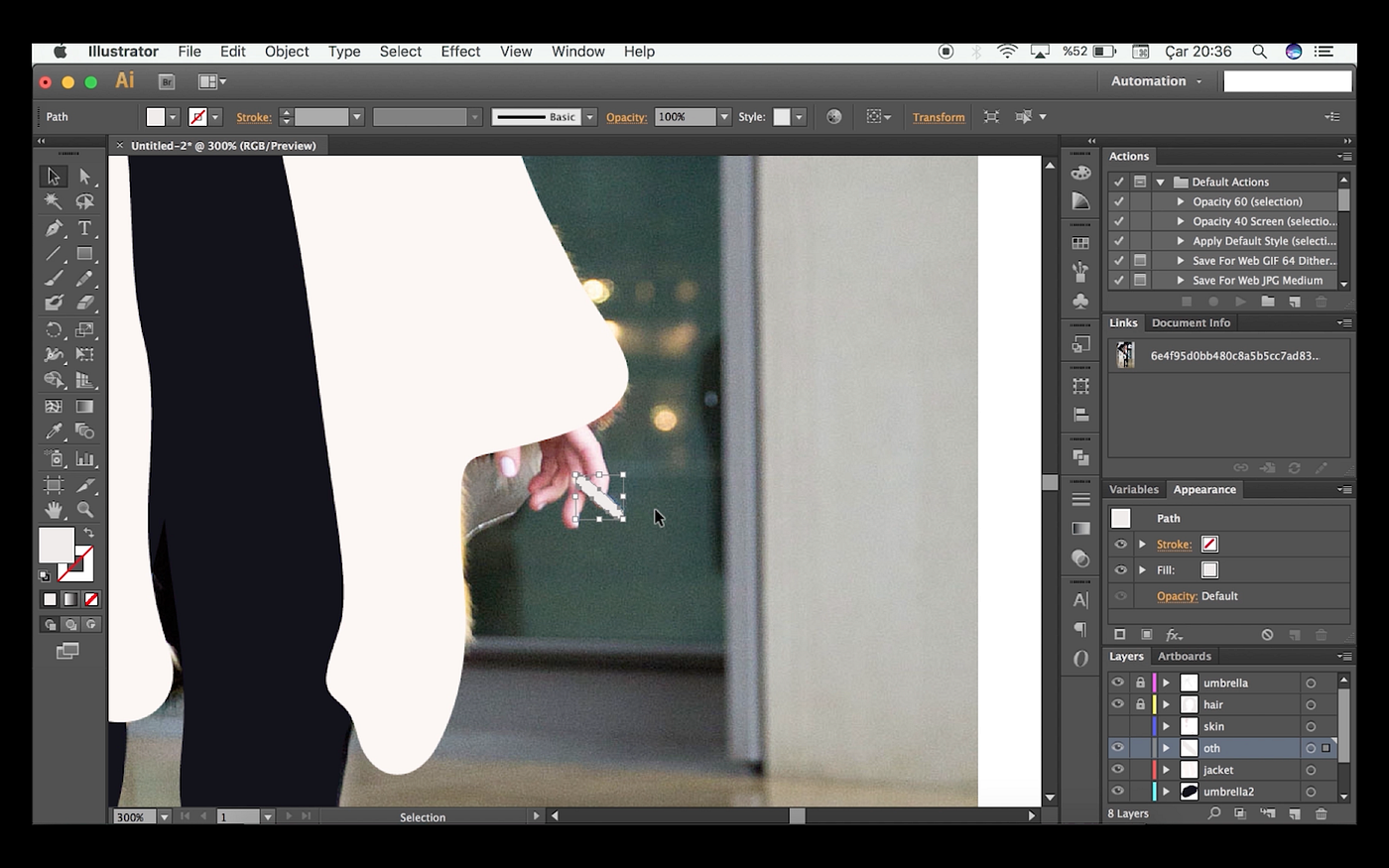Image resolution: width=1389 pixels, height=868 pixels.
Task: Select the Rotate tool
Action: point(54,329)
